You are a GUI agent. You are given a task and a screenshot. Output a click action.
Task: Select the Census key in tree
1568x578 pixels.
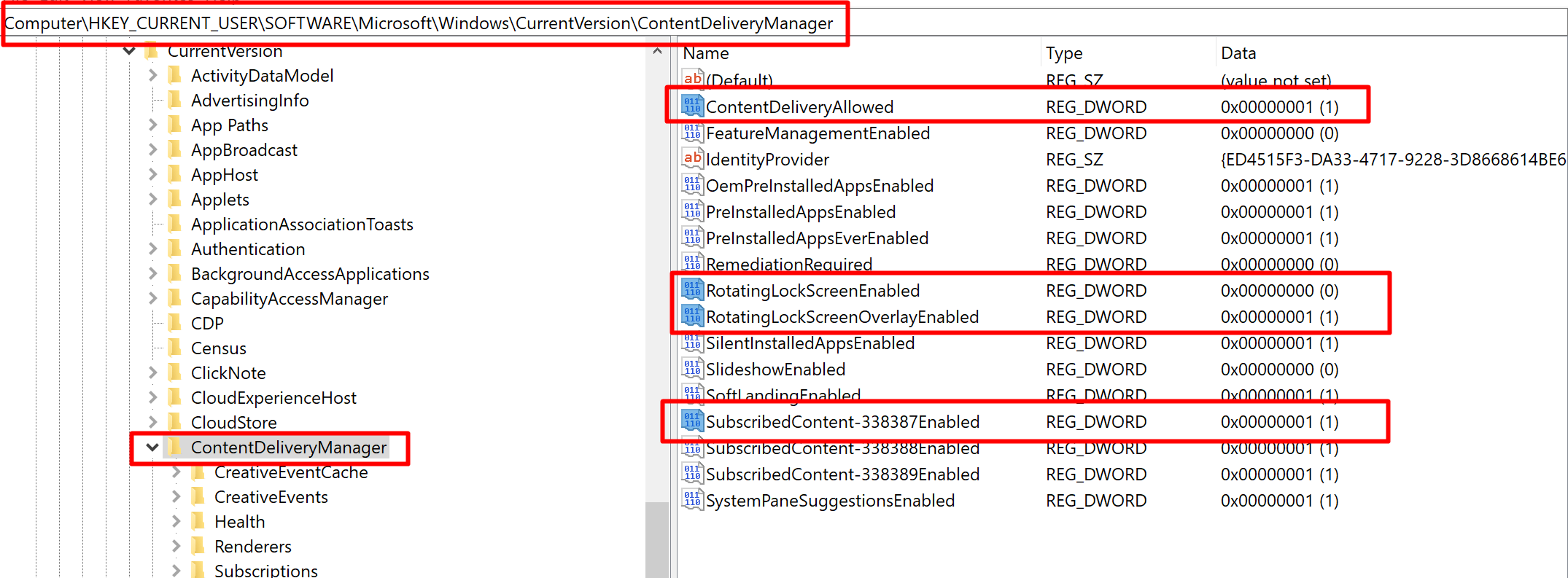pos(218,348)
